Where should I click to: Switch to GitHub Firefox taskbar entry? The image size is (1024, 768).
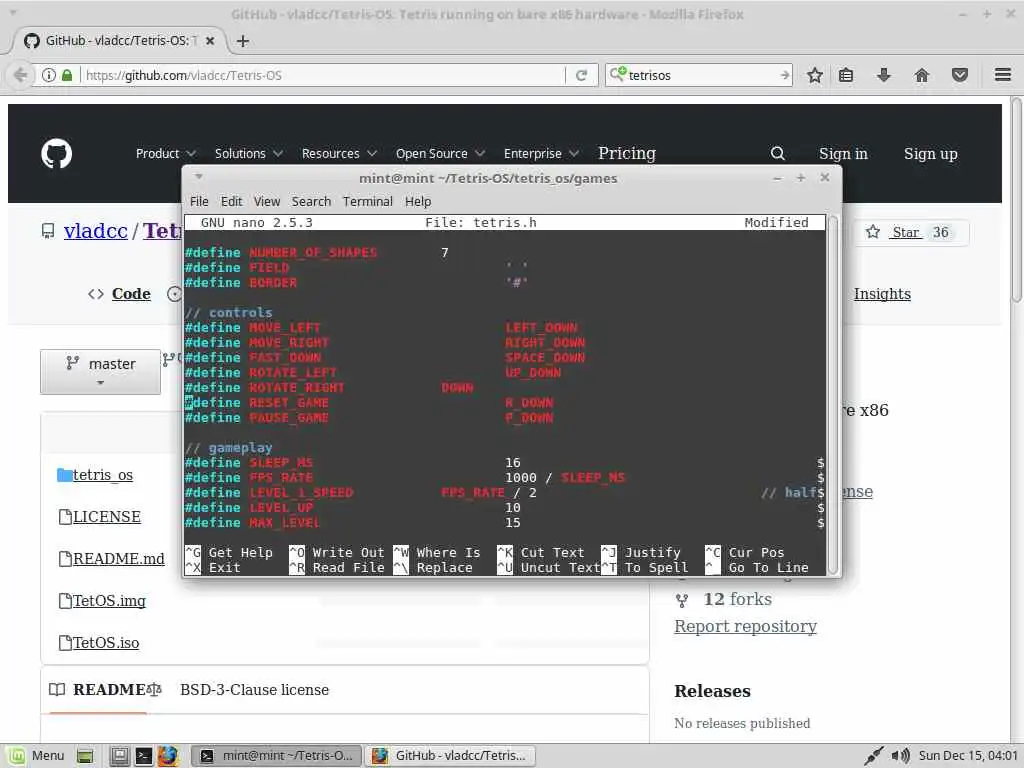click(450, 756)
